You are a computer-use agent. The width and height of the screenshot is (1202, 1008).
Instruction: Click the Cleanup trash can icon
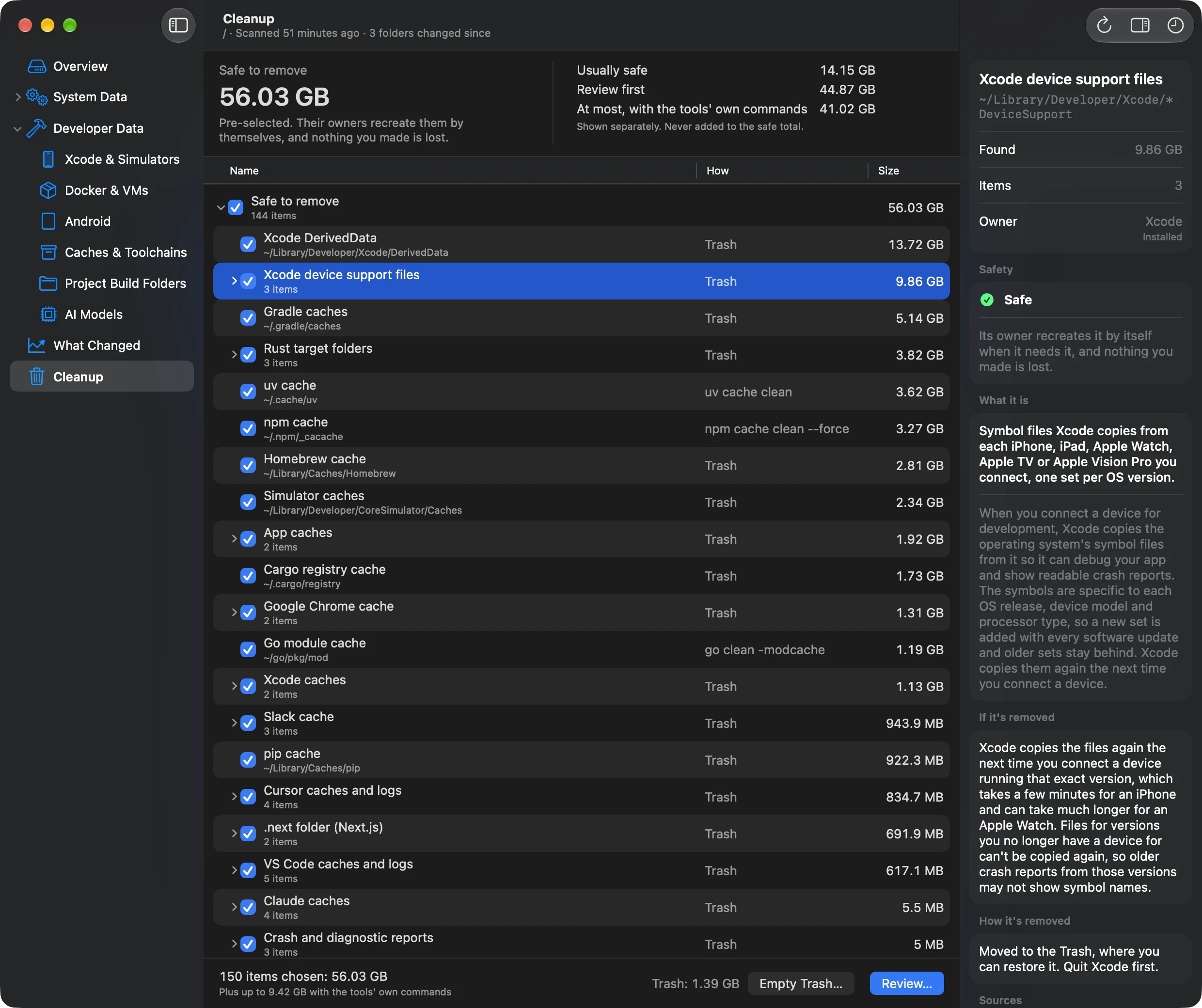[37, 377]
